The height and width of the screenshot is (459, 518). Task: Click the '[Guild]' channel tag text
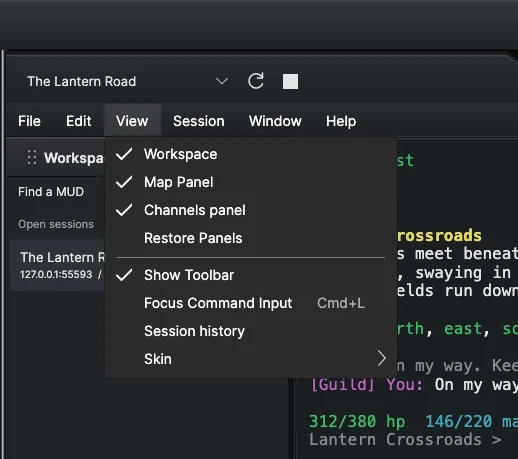pyautogui.click(x=343, y=385)
